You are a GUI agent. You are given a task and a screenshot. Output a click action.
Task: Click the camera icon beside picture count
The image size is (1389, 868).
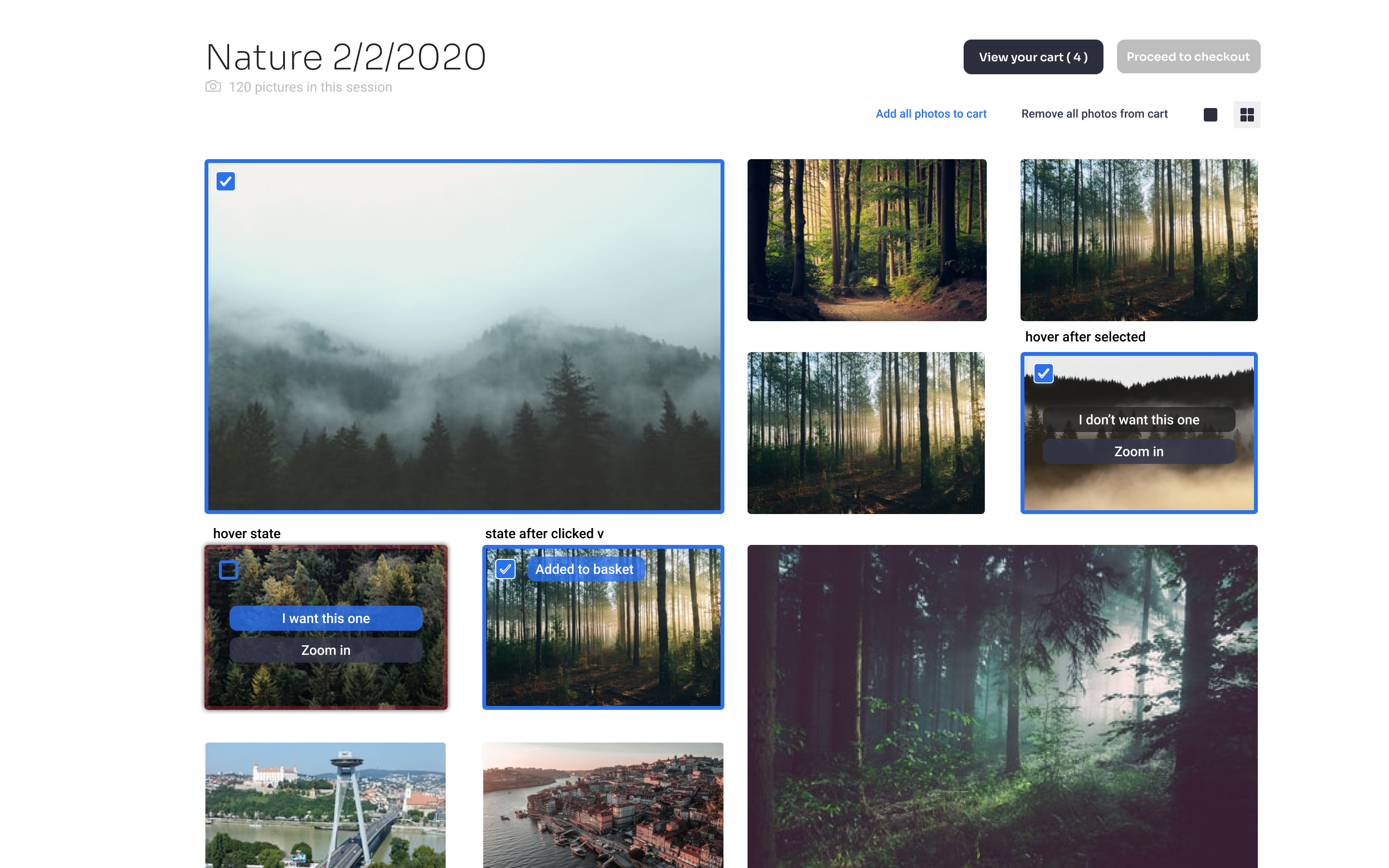click(x=213, y=86)
